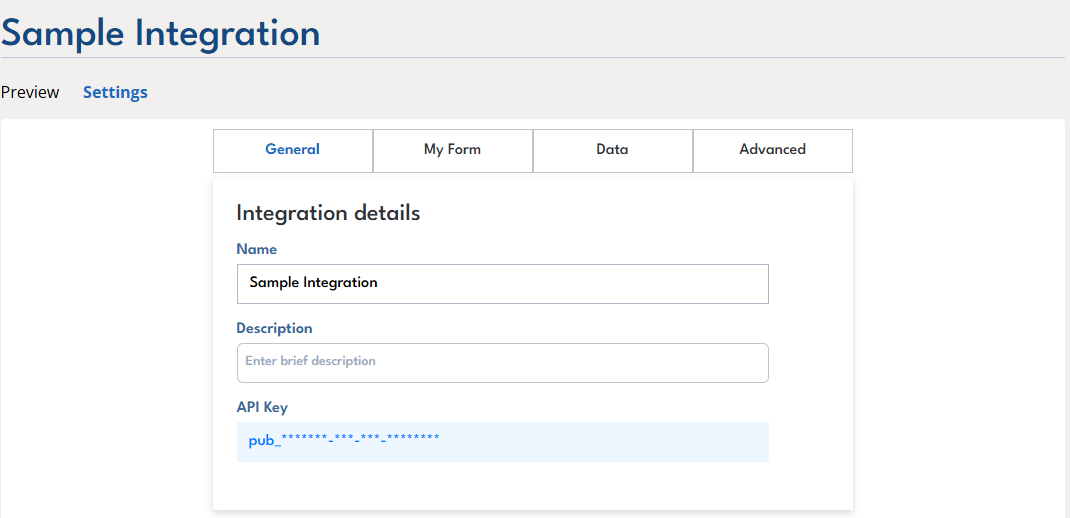Image resolution: width=1070 pixels, height=518 pixels.
Task: Switch to the Data tab
Action: [x=612, y=150]
